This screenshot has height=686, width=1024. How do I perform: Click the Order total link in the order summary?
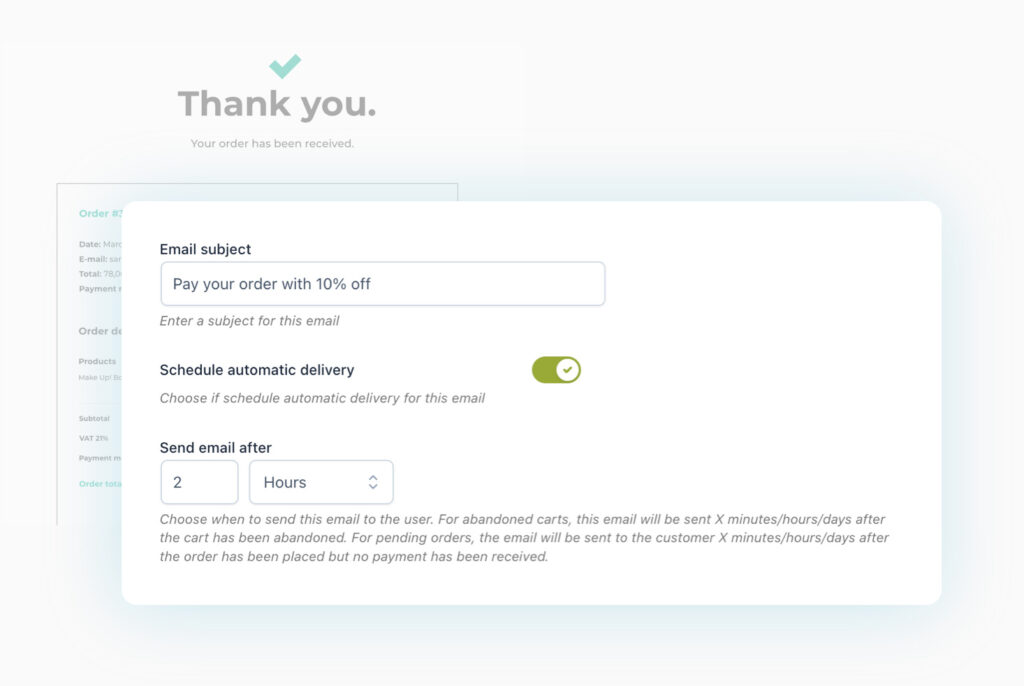point(97,483)
